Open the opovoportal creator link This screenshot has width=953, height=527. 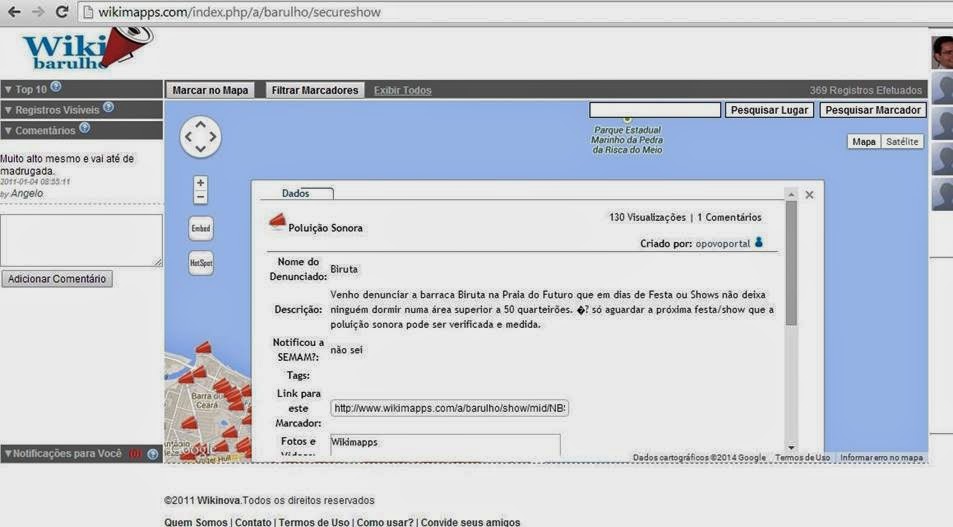click(x=723, y=244)
